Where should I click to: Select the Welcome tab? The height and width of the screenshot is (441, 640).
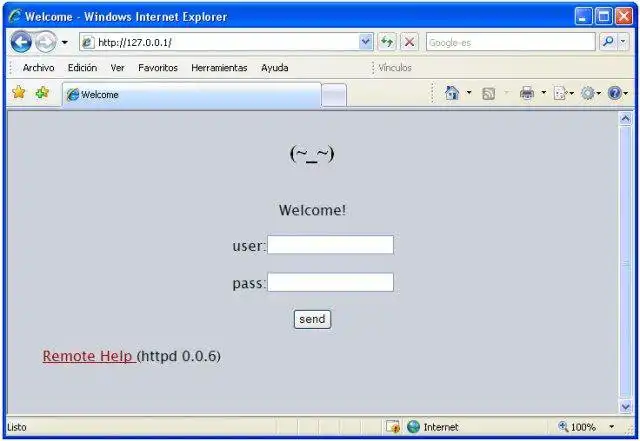click(191, 95)
